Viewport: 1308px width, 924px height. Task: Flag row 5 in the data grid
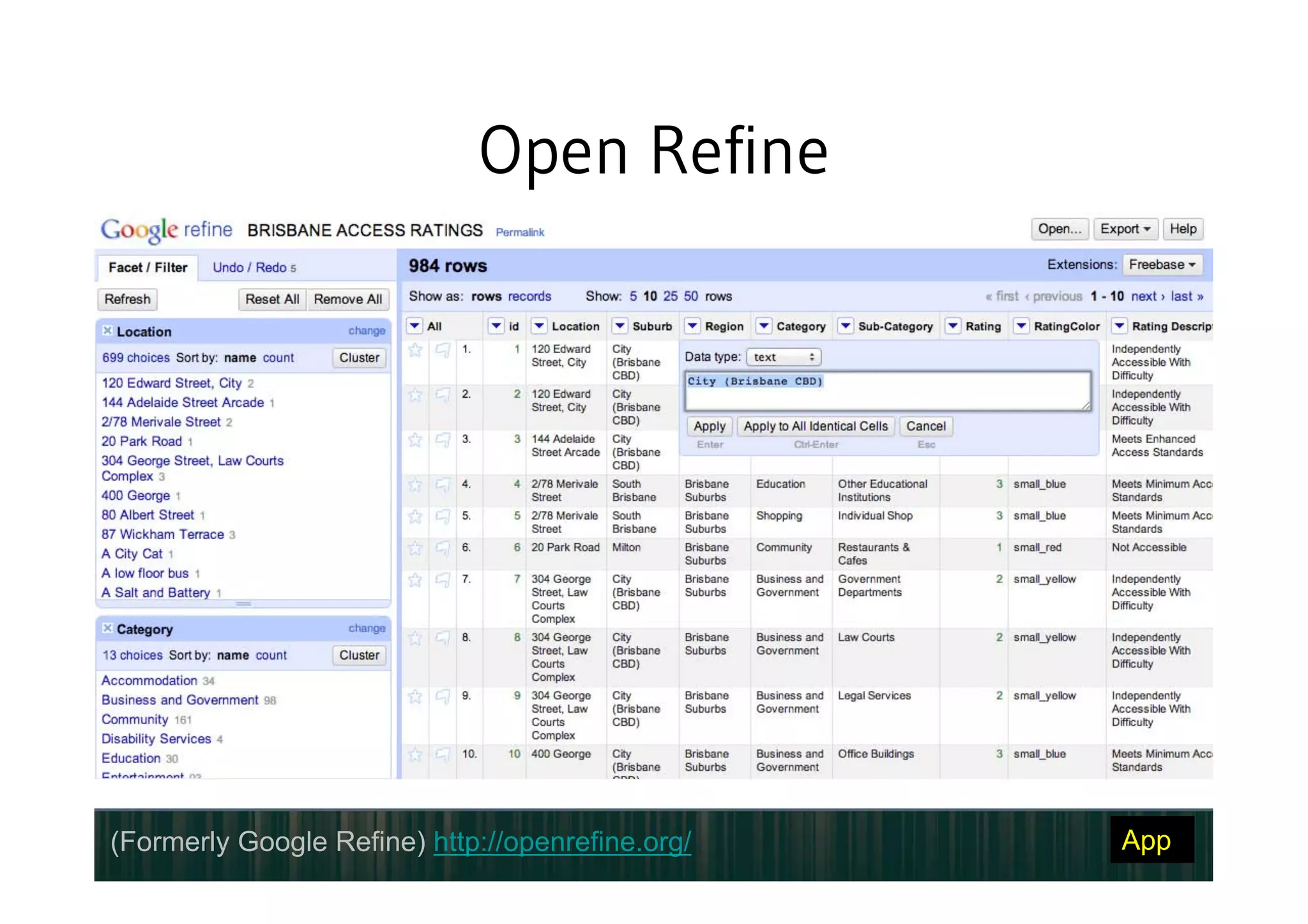[x=443, y=516]
